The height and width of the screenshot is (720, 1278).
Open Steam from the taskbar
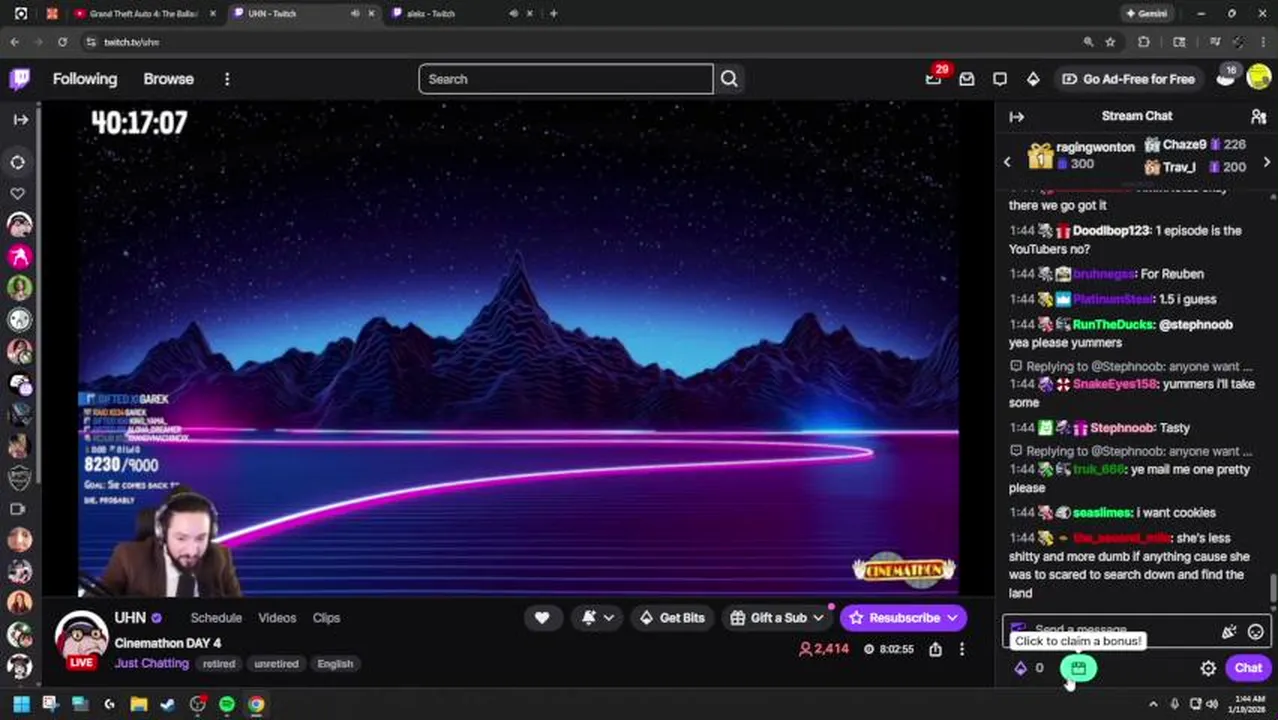point(168,704)
